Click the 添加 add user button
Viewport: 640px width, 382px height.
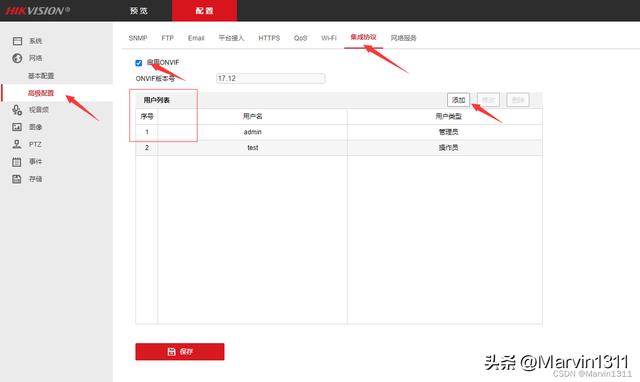(458, 100)
